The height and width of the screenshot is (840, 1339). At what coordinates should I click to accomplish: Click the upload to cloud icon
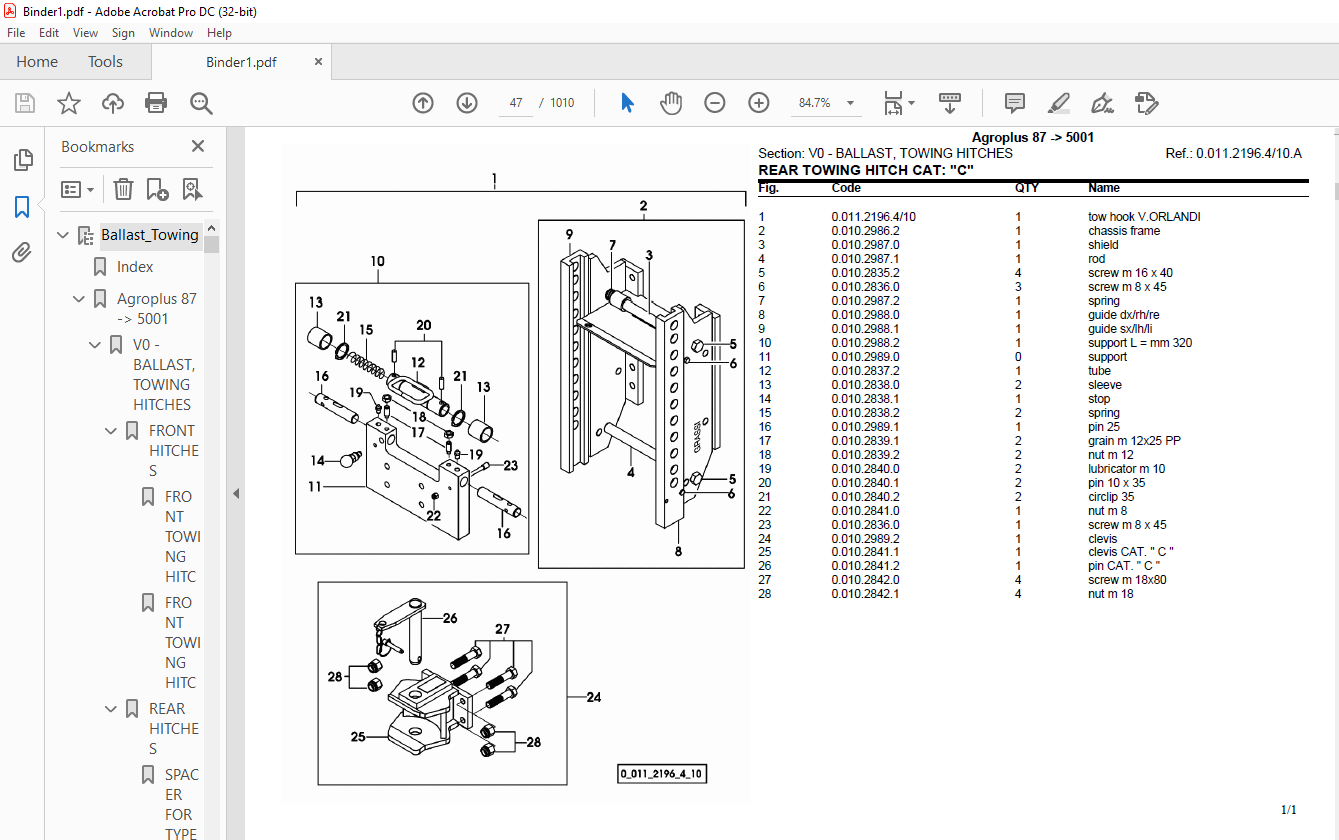pyautogui.click(x=113, y=103)
